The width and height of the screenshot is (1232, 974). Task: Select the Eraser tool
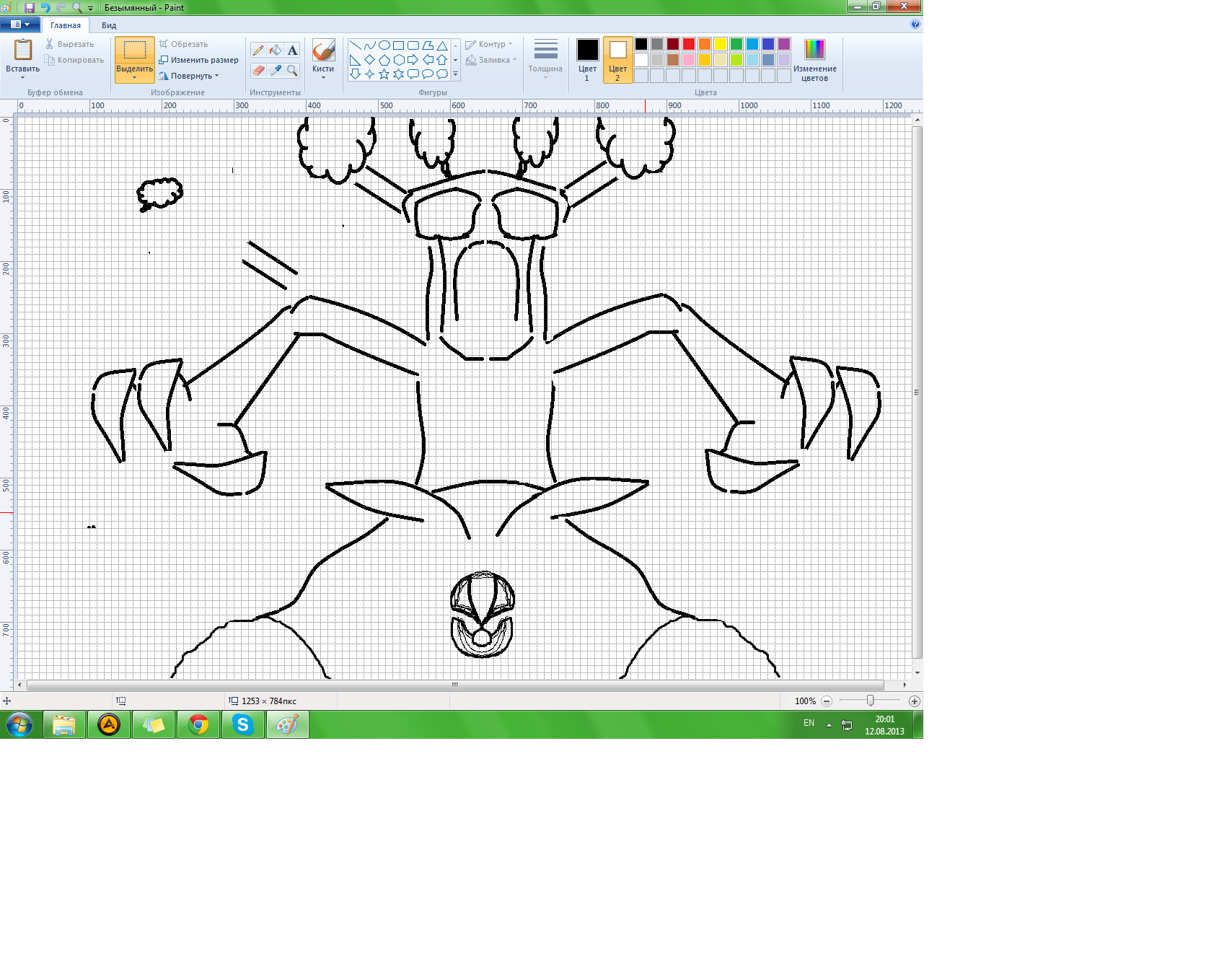click(258, 70)
